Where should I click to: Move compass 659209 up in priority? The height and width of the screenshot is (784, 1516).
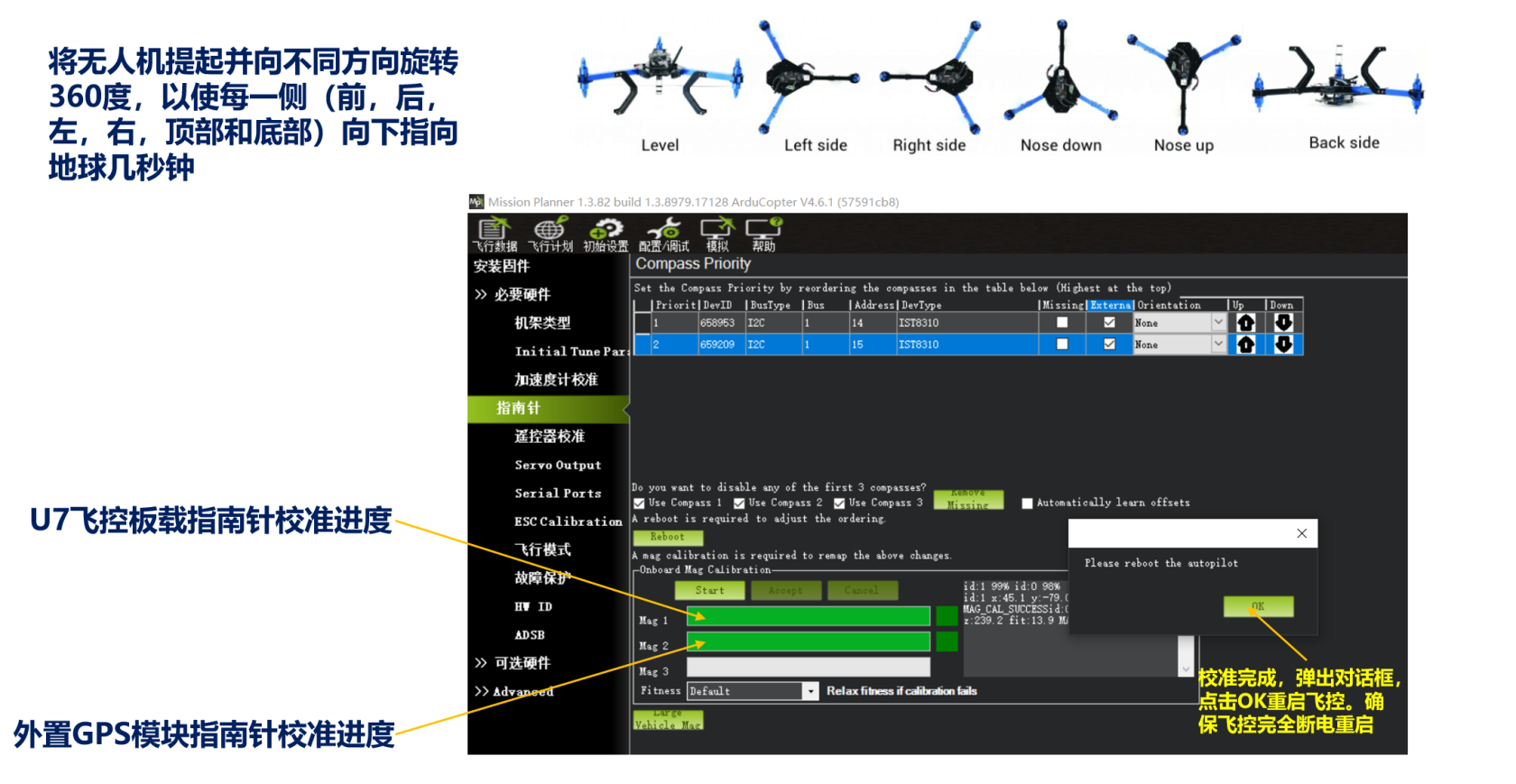(1245, 345)
